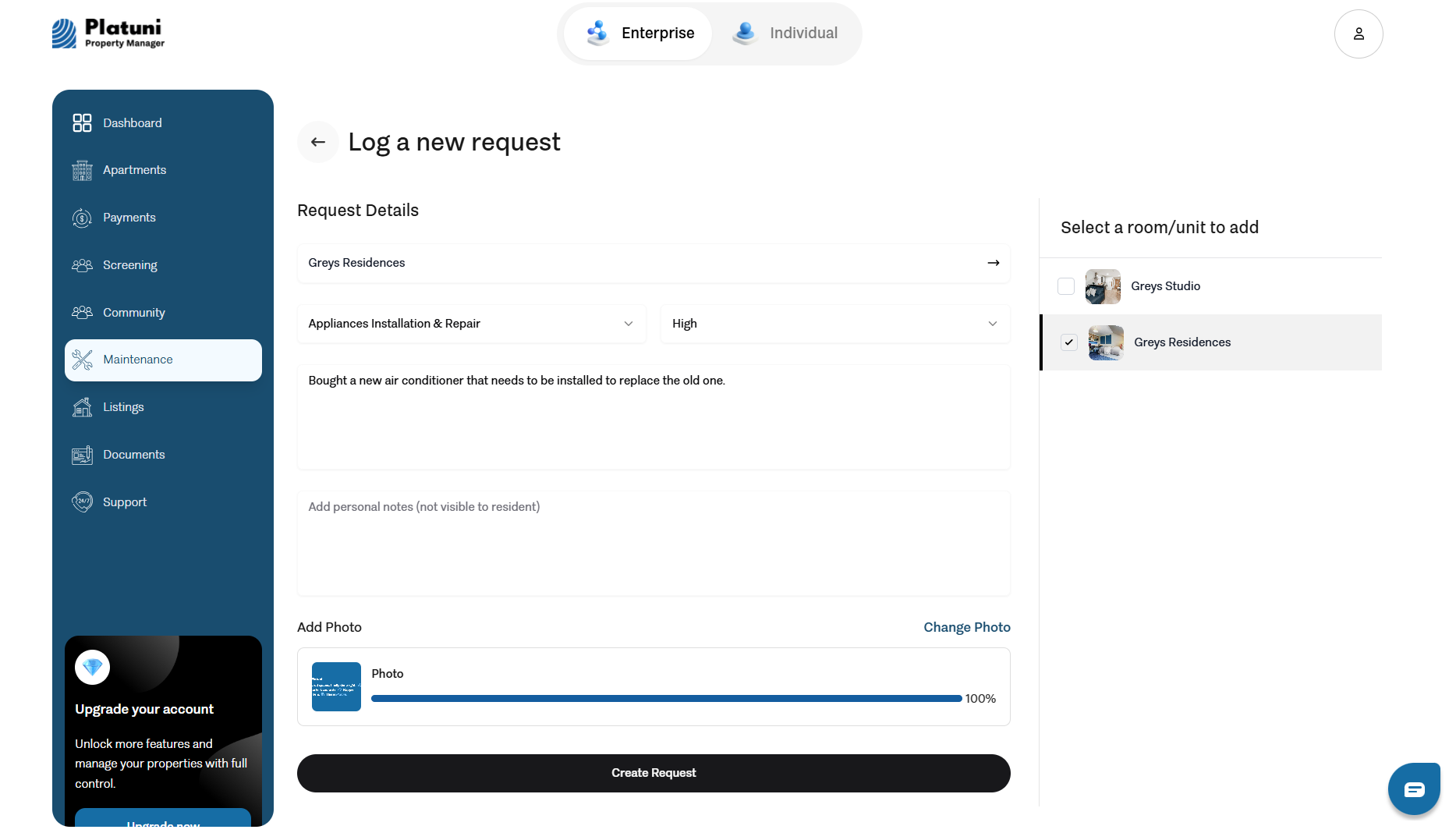Viewport: 1456px width, 833px height.
Task: Click the arrow in Greys Residences field
Action: 994,263
